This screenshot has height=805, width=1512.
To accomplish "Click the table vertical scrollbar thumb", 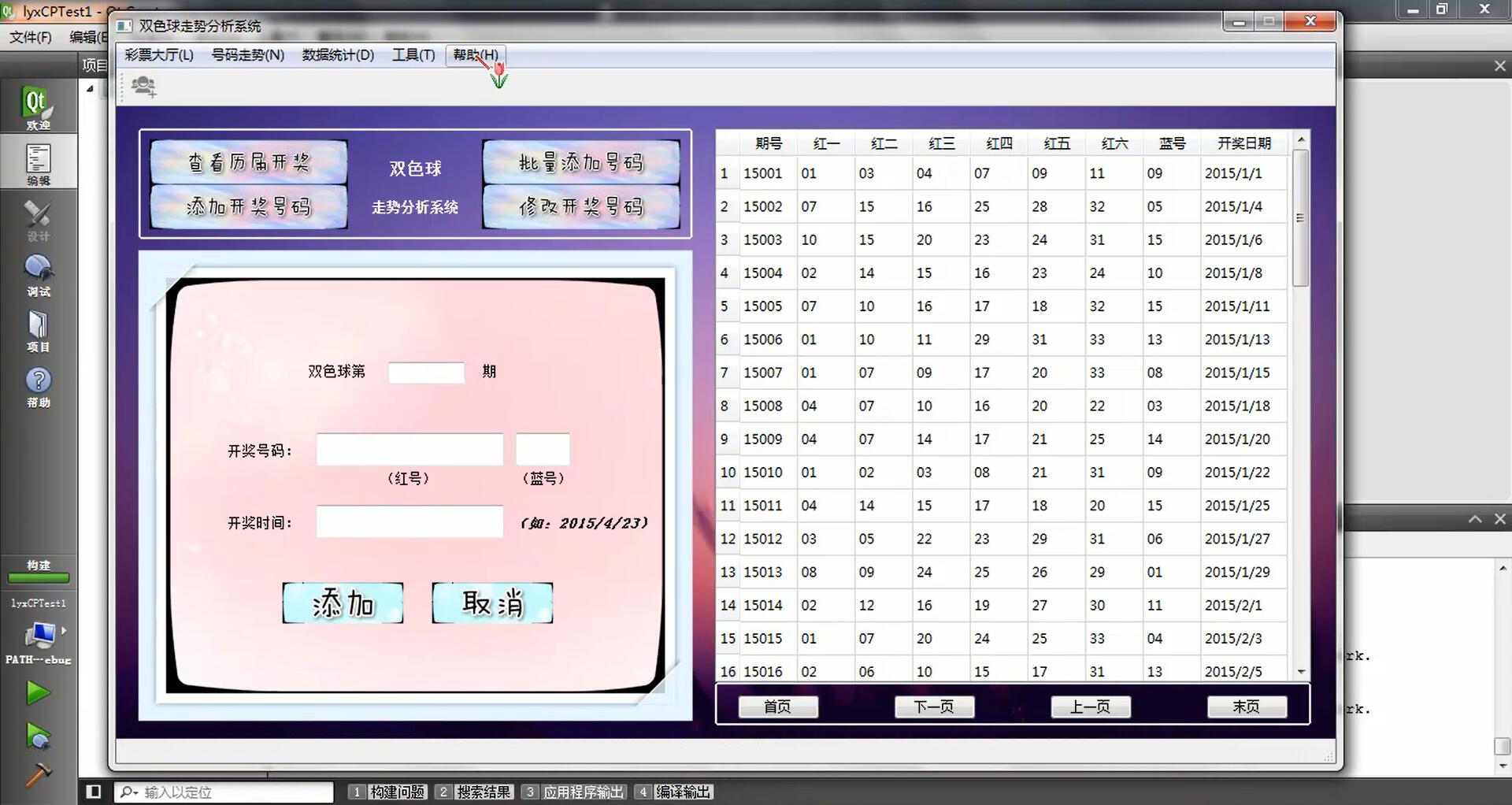I will click(1301, 217).
